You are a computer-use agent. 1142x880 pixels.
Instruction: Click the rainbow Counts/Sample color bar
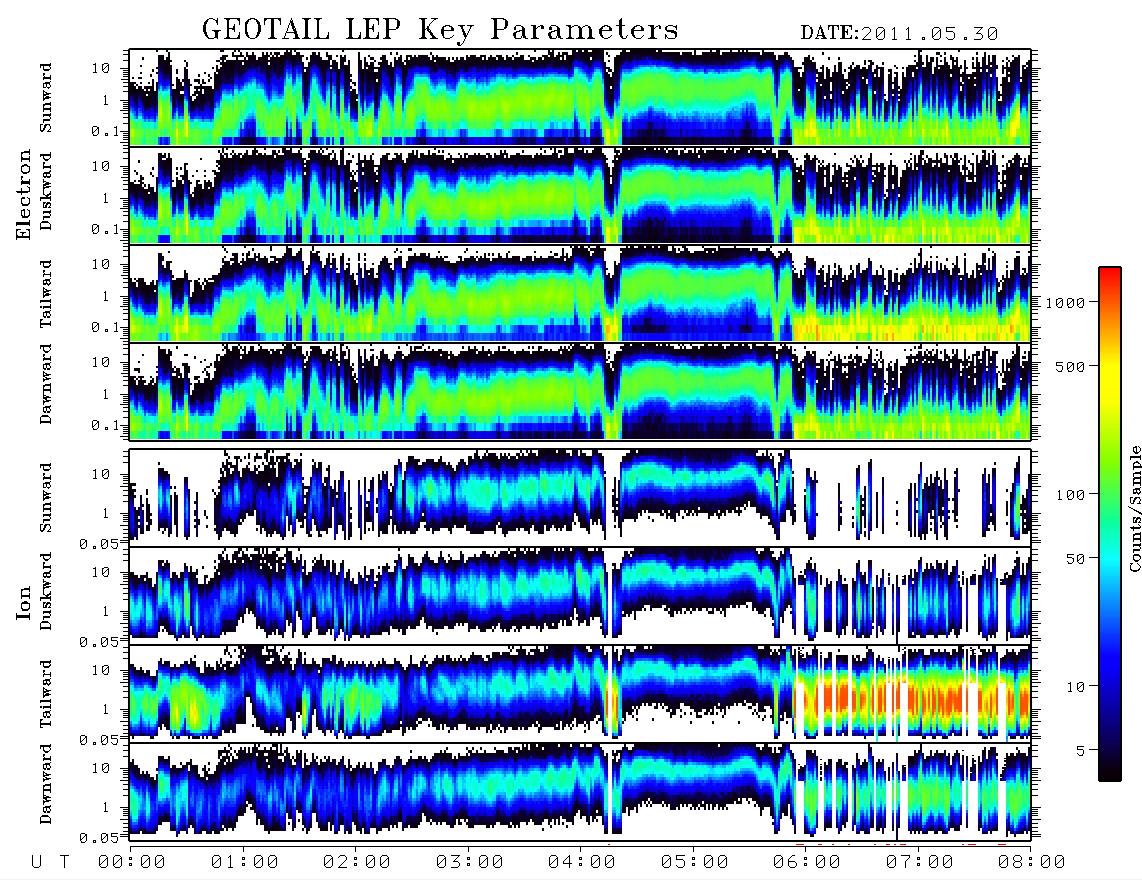(1109, 524)
